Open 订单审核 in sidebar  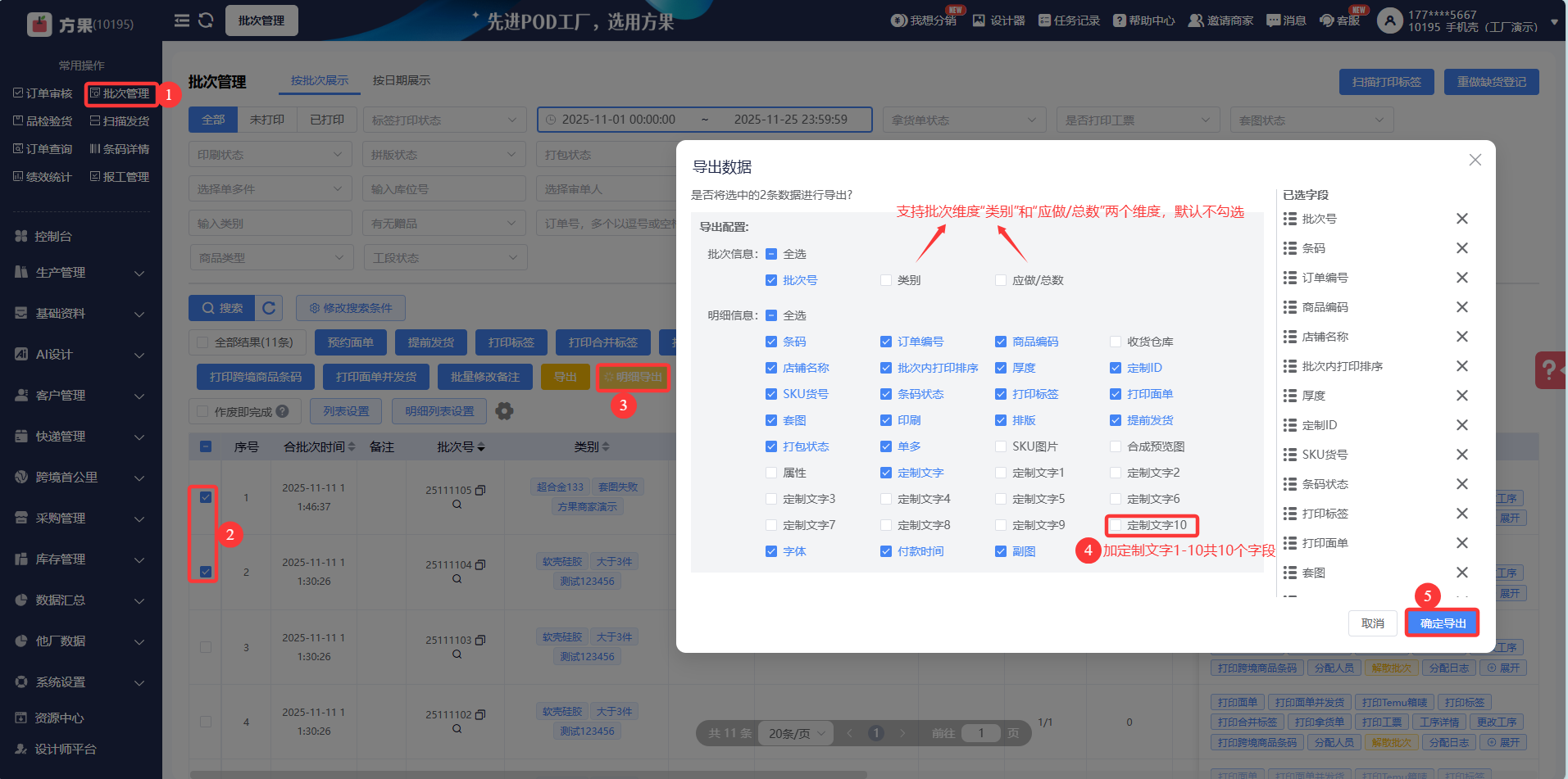pyautogui.click(x=43, y=93)
